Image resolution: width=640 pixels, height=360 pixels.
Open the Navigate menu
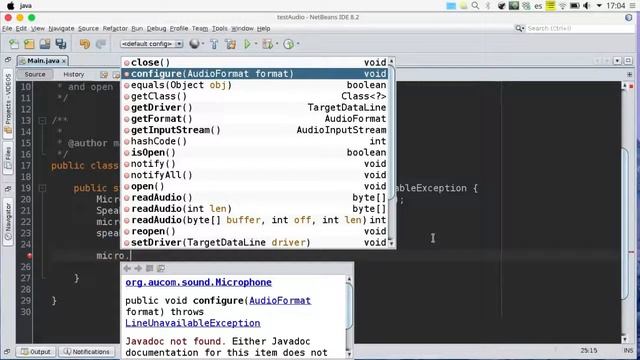point(61,28)
